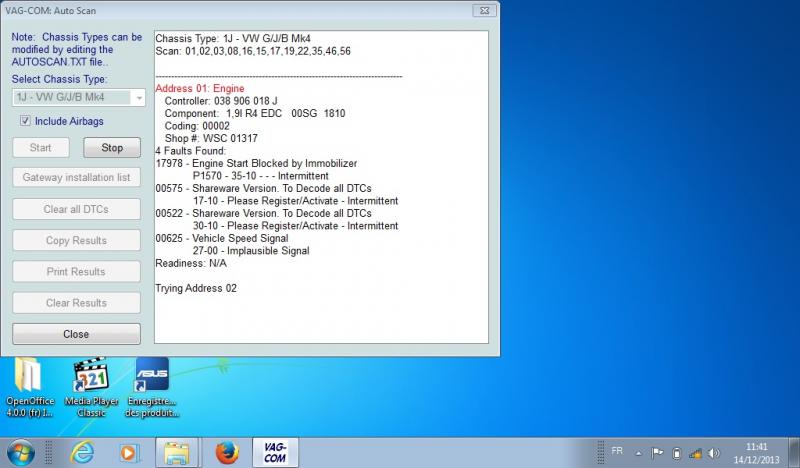800x468 pixels.
Task: Click fault '00575 - Shareware Version' line
Action: tap(263, 188)
